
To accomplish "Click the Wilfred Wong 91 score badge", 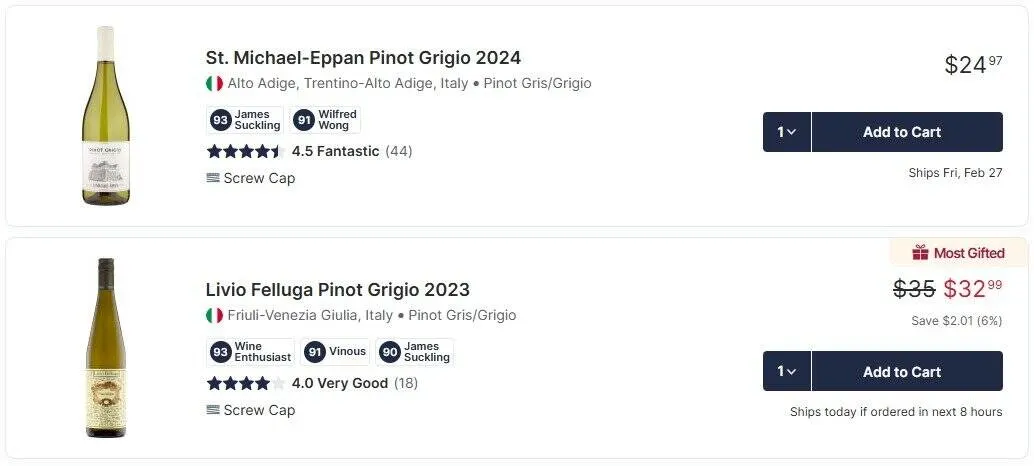I will pos(325,120).
